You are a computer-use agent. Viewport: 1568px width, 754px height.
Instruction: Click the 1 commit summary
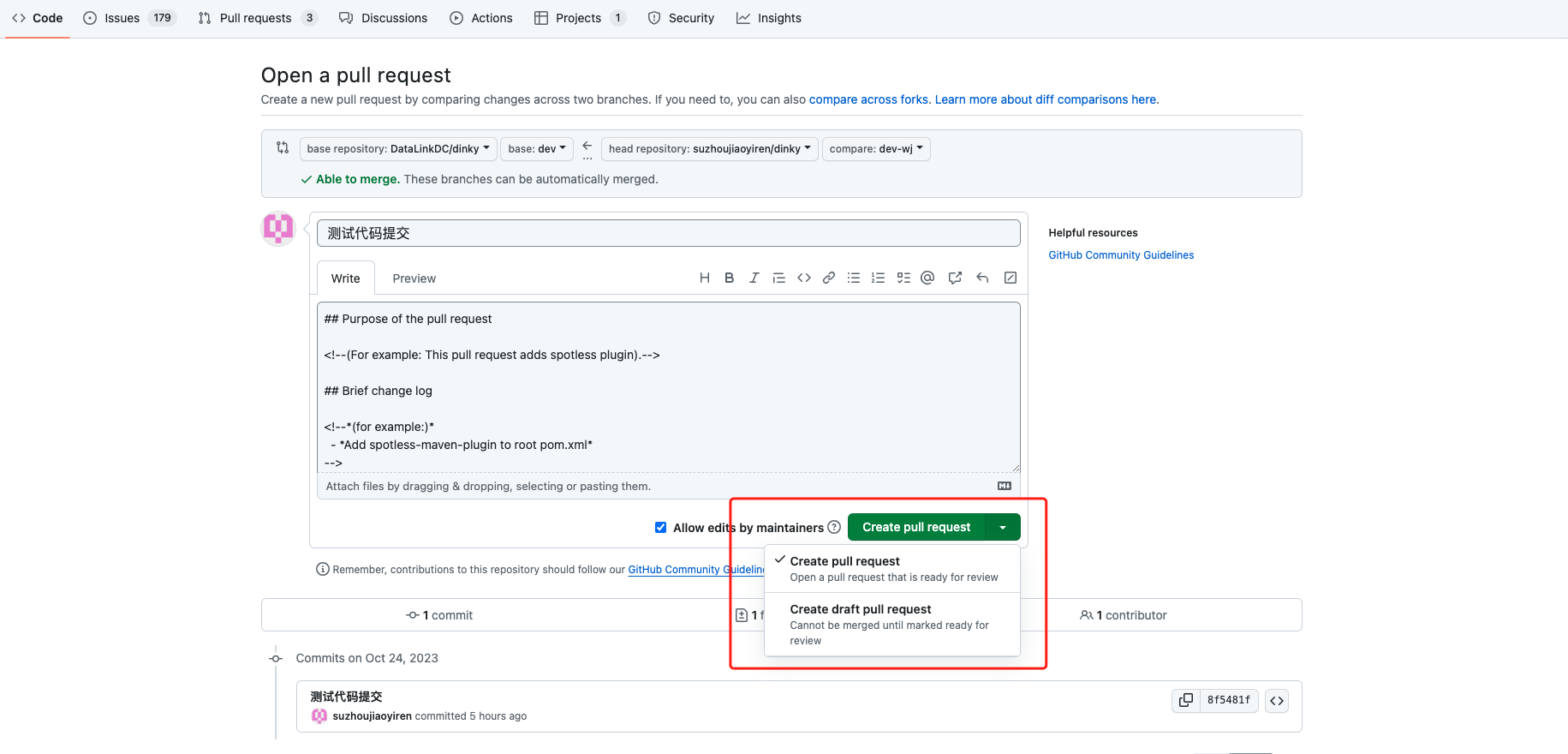[439, 615]
